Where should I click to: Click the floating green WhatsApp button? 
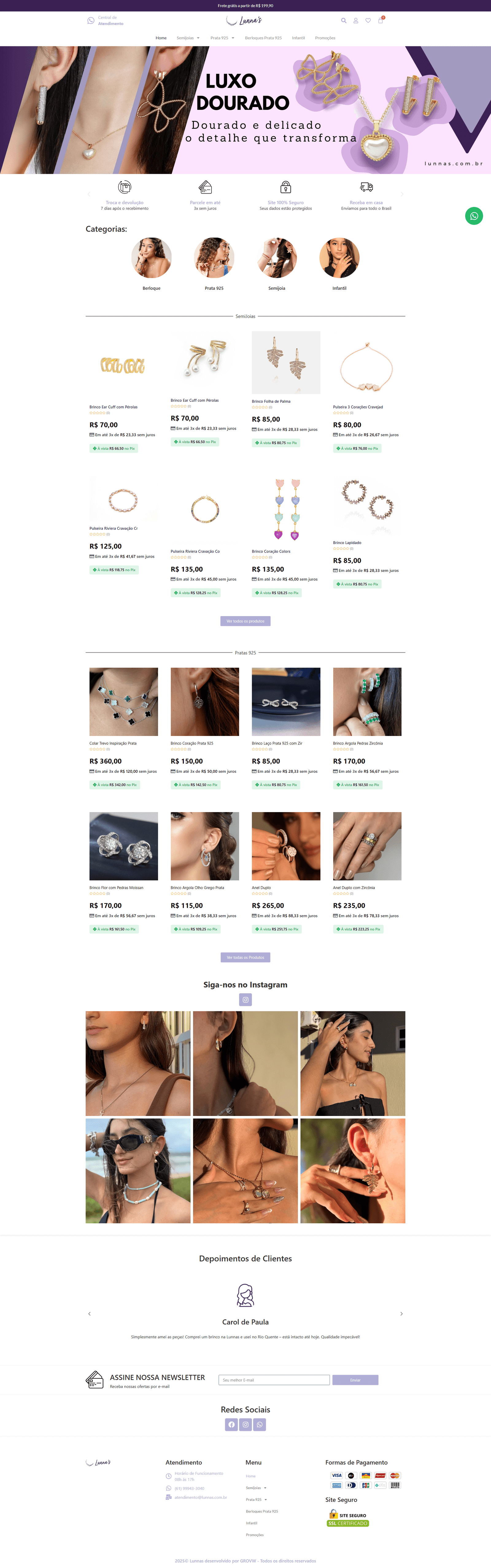[474, 216]
